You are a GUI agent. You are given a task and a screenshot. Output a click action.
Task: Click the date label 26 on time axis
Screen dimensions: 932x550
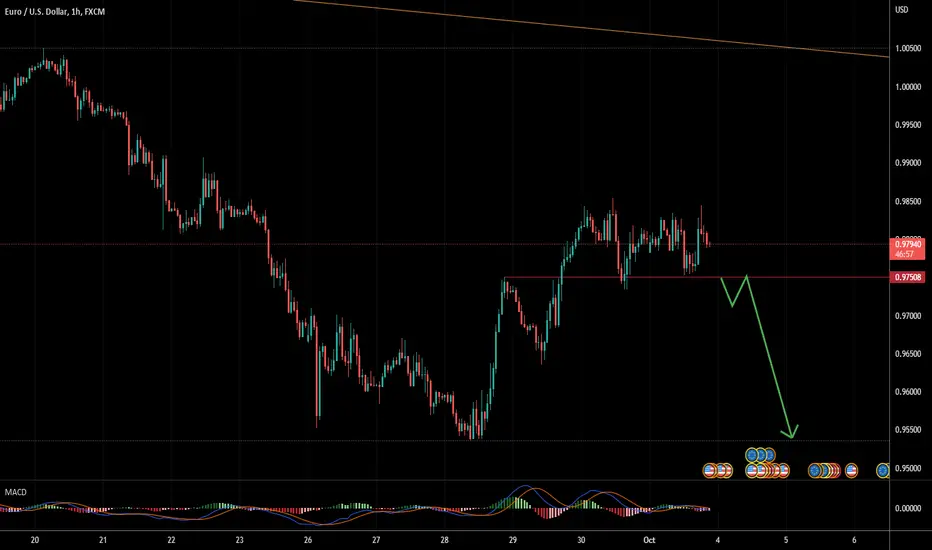tap(308, 540)
